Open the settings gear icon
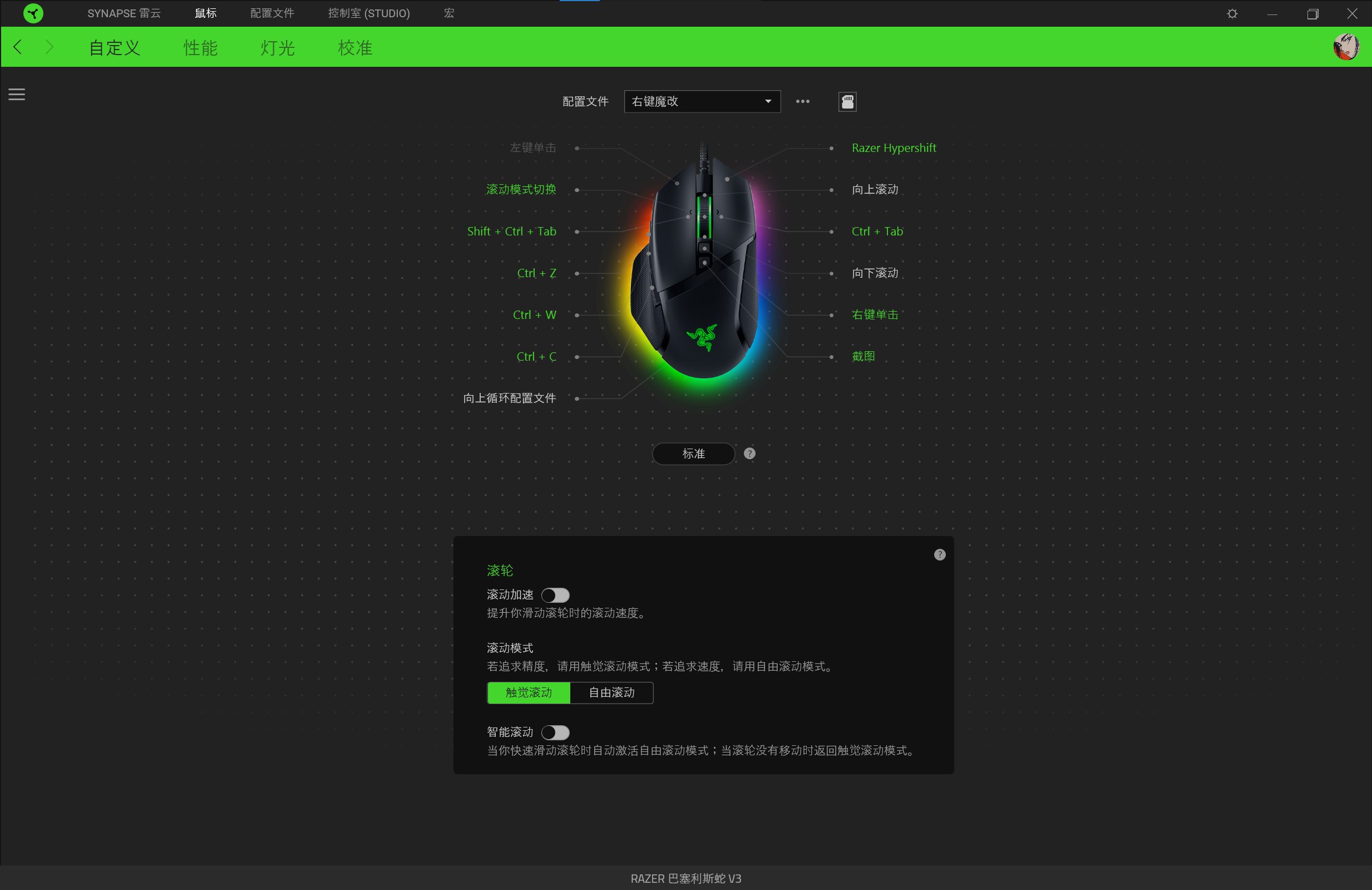The image size is (1372, 890). 1232,13
